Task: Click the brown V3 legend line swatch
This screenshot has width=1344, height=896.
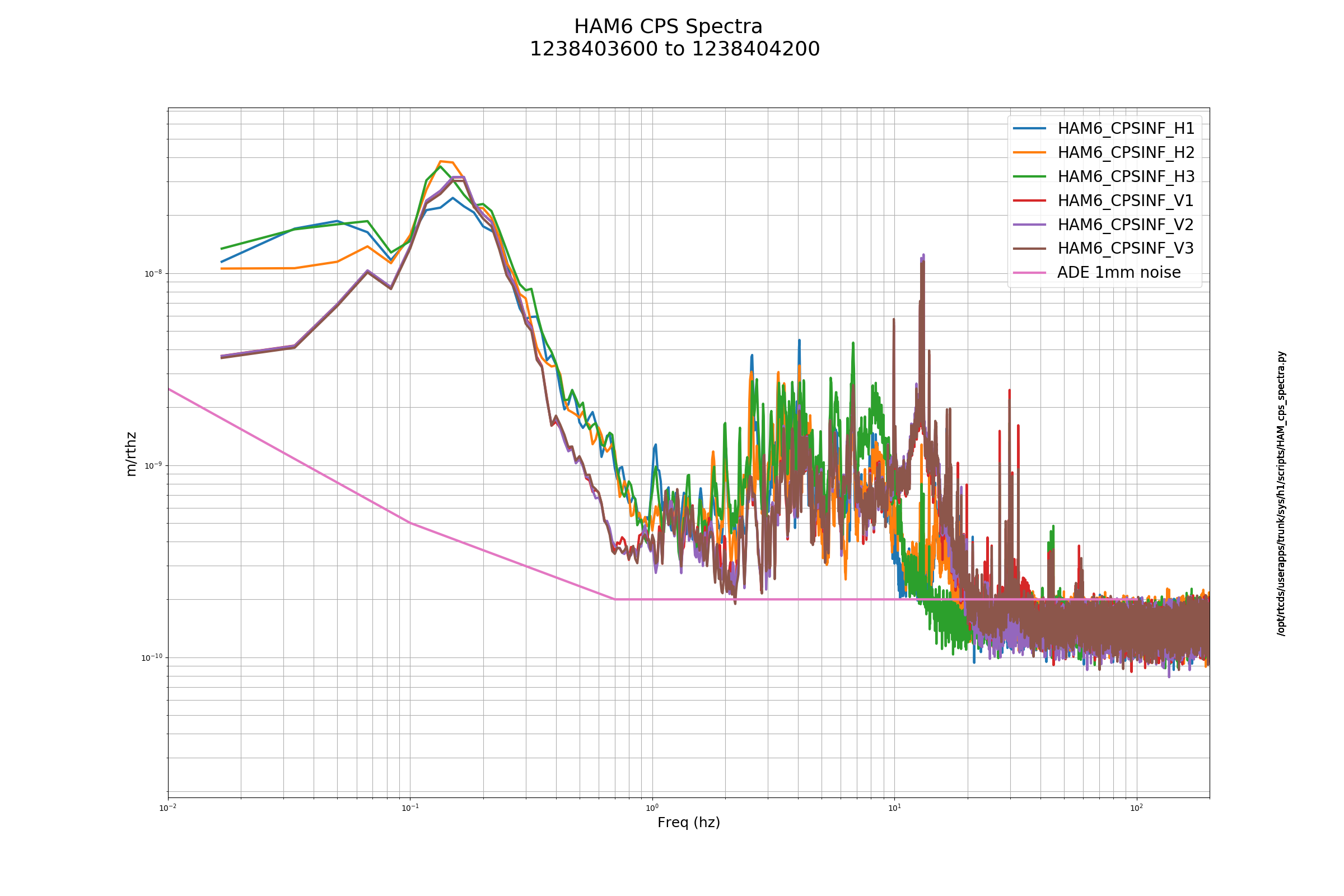Action: point(1030,249)
